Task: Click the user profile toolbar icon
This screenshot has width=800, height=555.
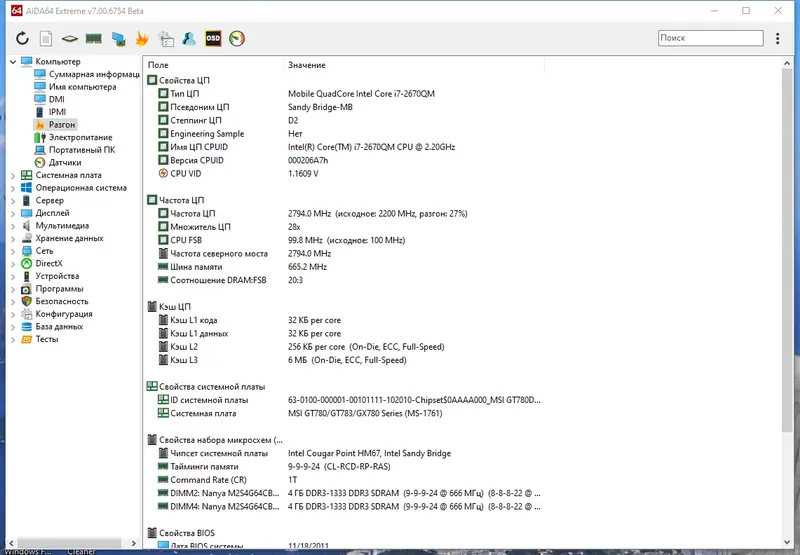Action: tap(189, 39)
